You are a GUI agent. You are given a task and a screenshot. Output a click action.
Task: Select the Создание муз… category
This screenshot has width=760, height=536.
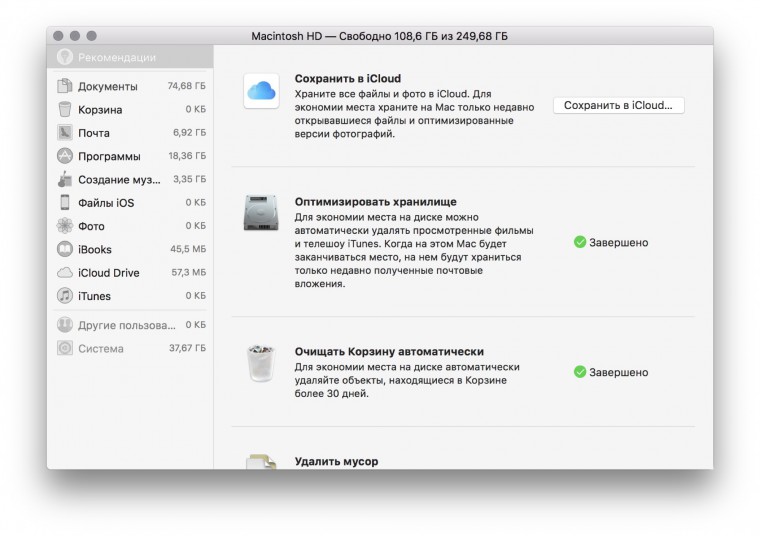pos(130,179)
